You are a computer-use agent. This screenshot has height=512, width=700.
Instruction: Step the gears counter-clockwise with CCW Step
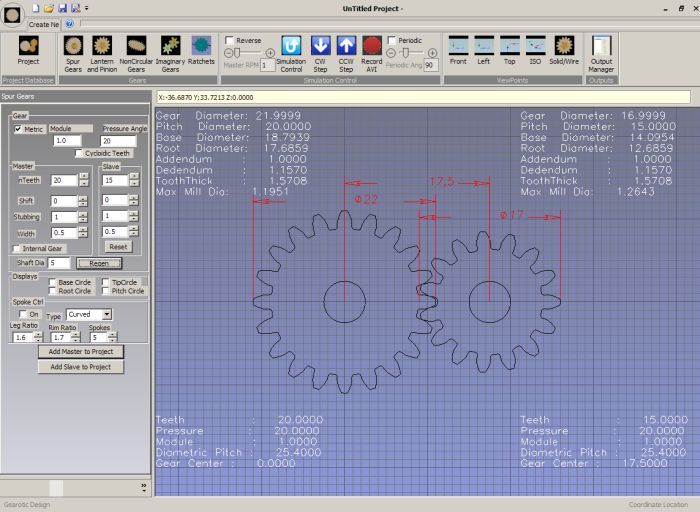point(346,54)
